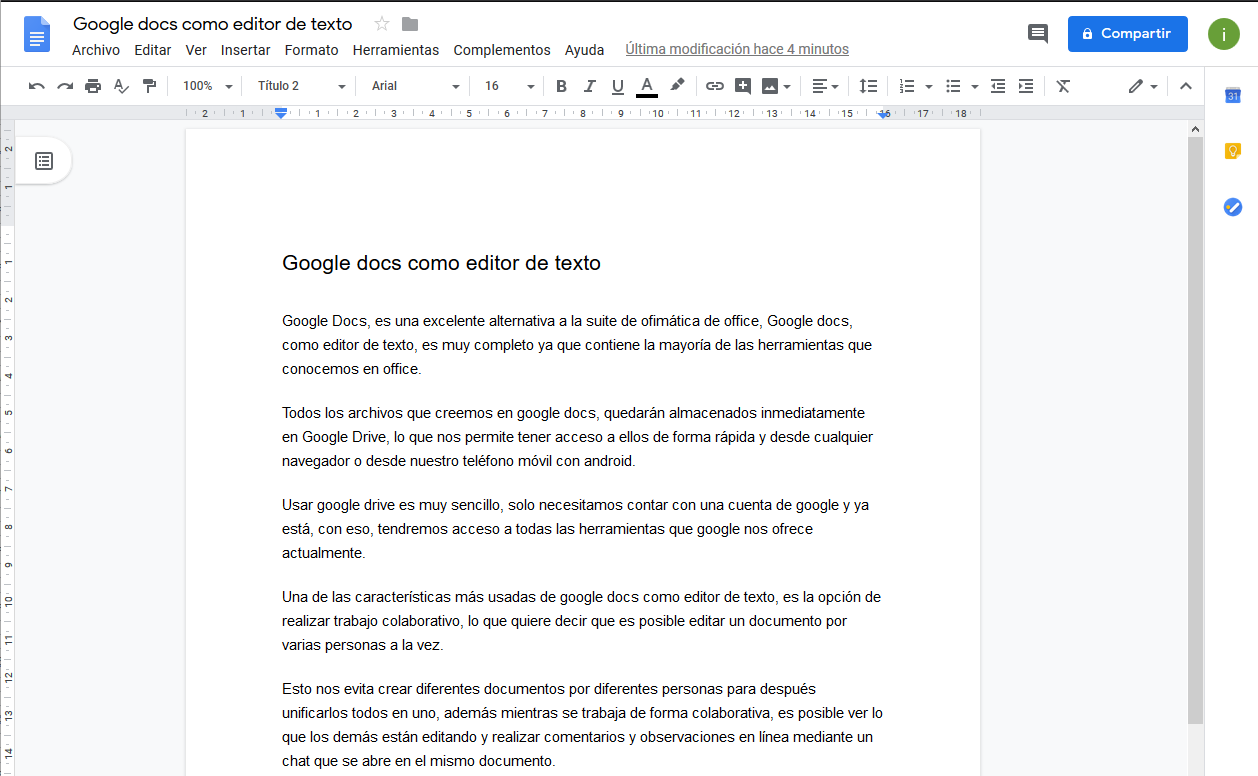Viewport: 1258px width, 776px height.
Task: Expand numbered list options arrow
Action: pos(928,86)
